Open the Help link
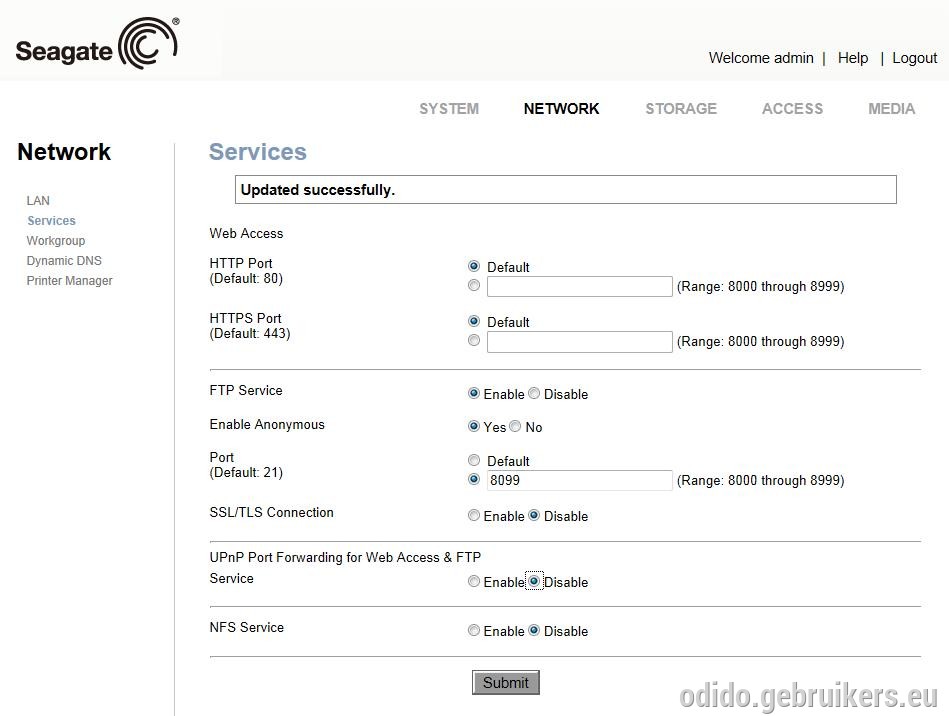Image resolution: width=949 pixels, height=716 pixels. (853, 58)
